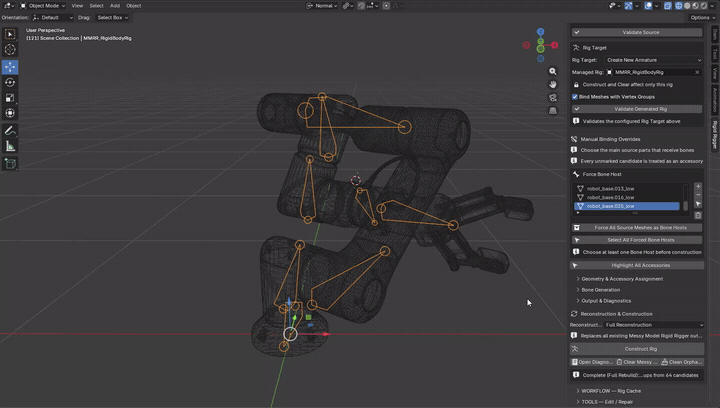Pick the Annotate pencil tool
The image size is (720, 408).
click(10, 131)
